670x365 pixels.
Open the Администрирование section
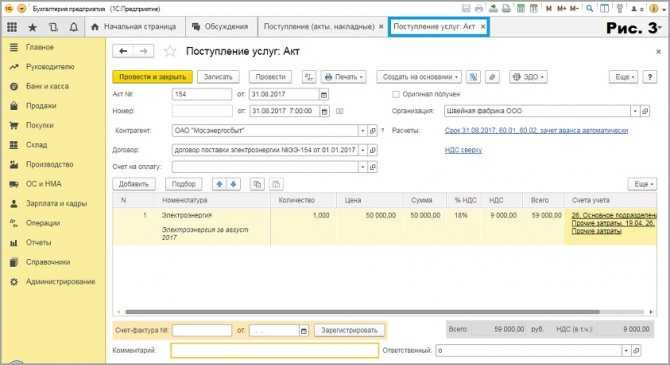pyautogui.click(x=60, y=282)
